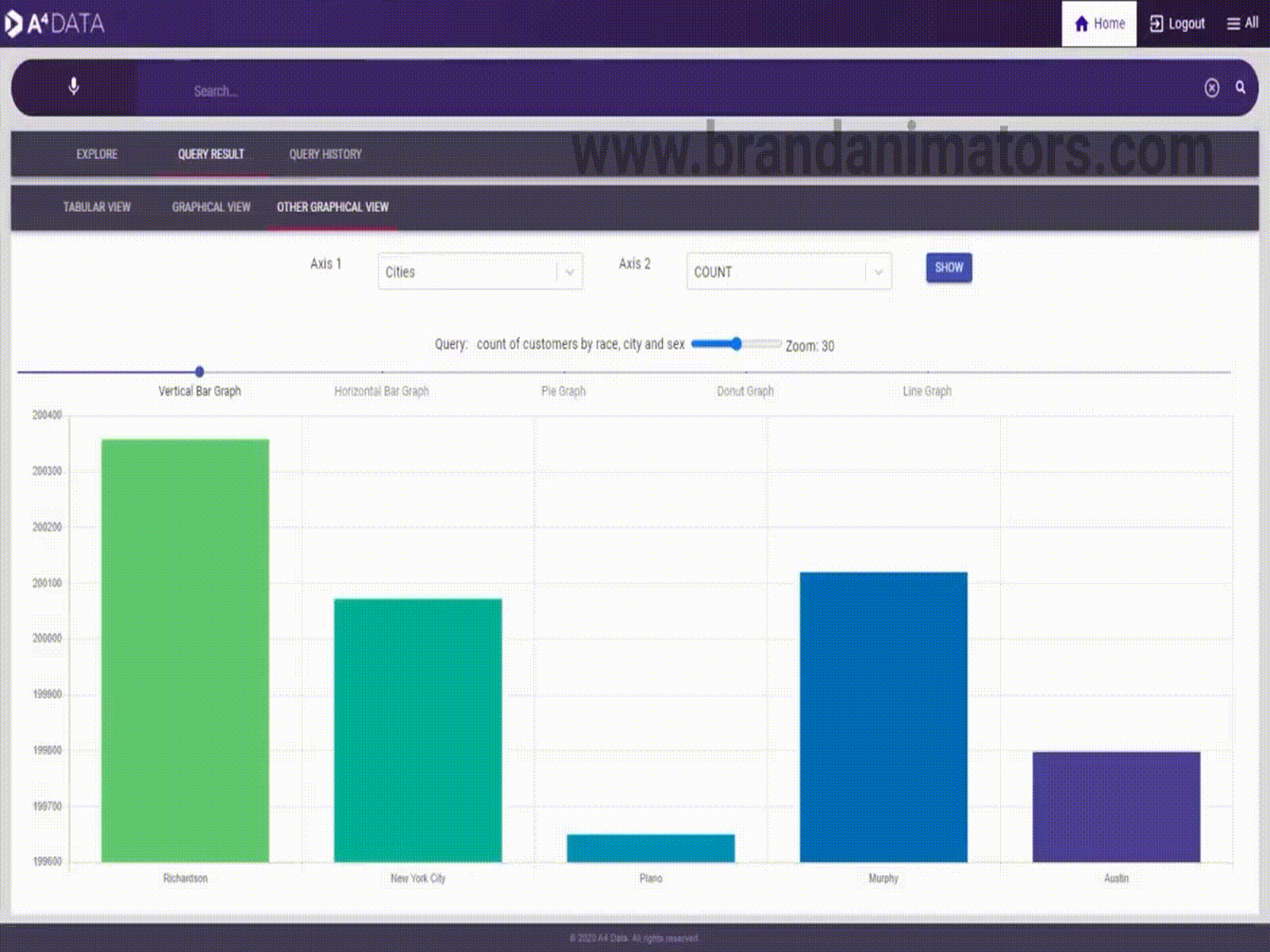Click the 'Zoom: 30' value text
1270x952 pixels.
(810, 346)
